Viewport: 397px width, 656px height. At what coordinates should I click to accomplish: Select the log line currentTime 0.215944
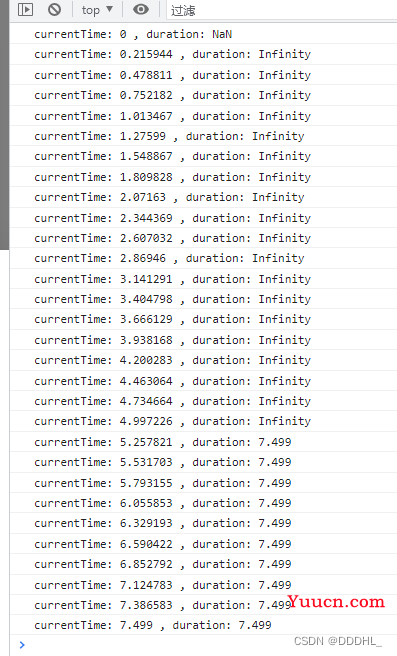[203, 54]
